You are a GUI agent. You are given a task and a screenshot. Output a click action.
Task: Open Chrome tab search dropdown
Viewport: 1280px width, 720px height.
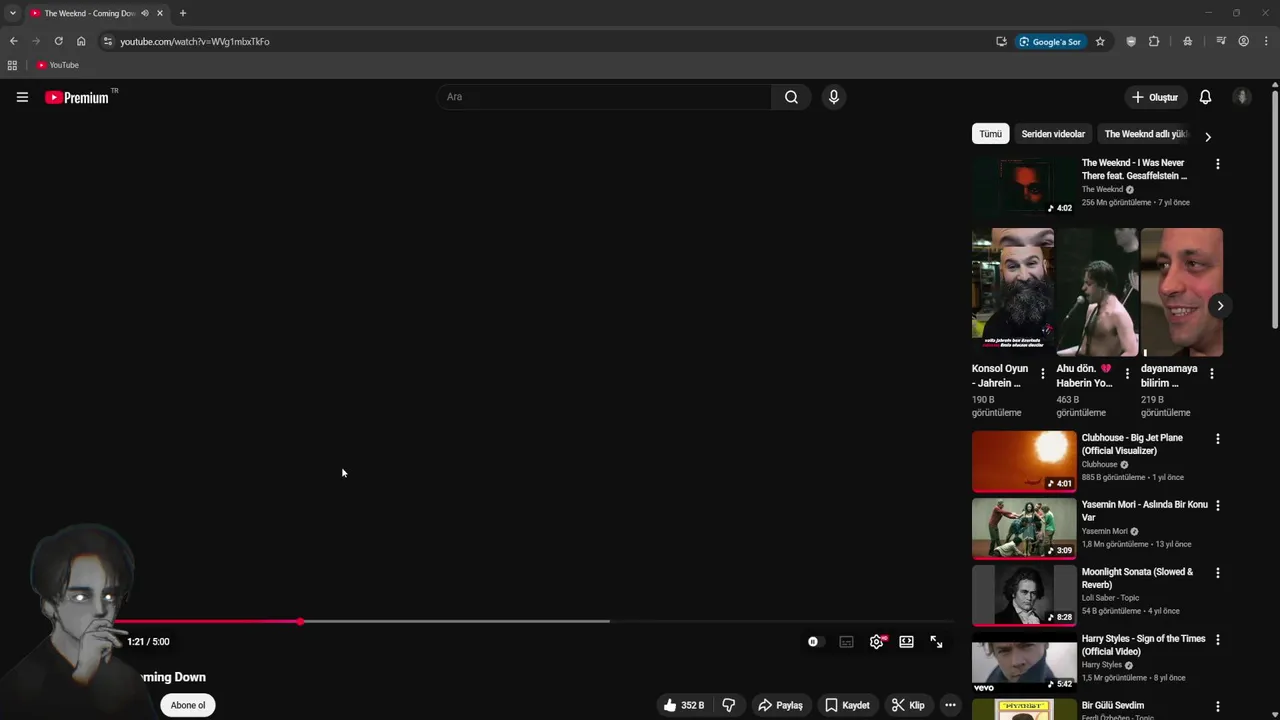pos(12,13)
